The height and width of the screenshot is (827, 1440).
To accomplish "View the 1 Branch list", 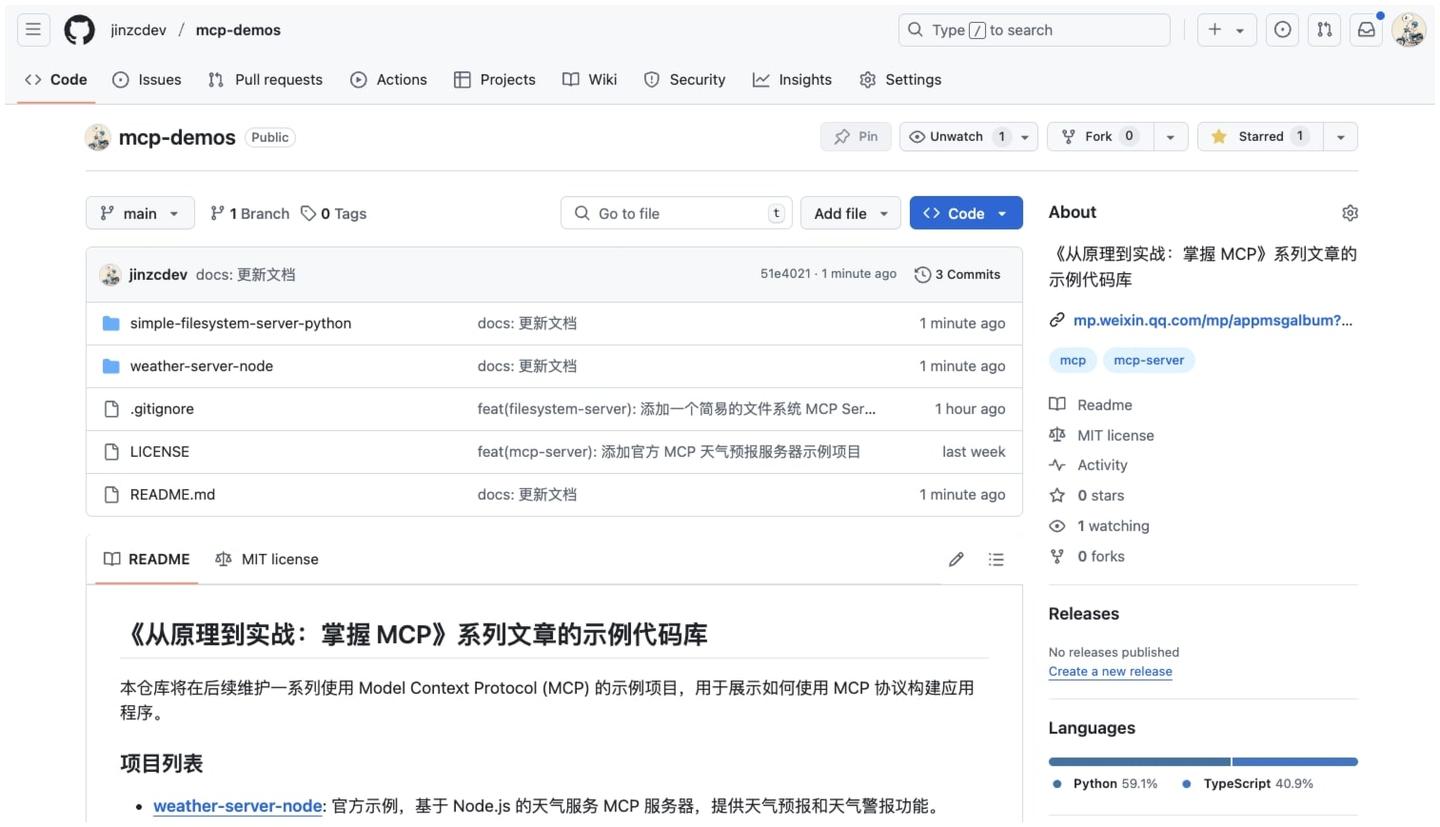I will click(249, 214).
